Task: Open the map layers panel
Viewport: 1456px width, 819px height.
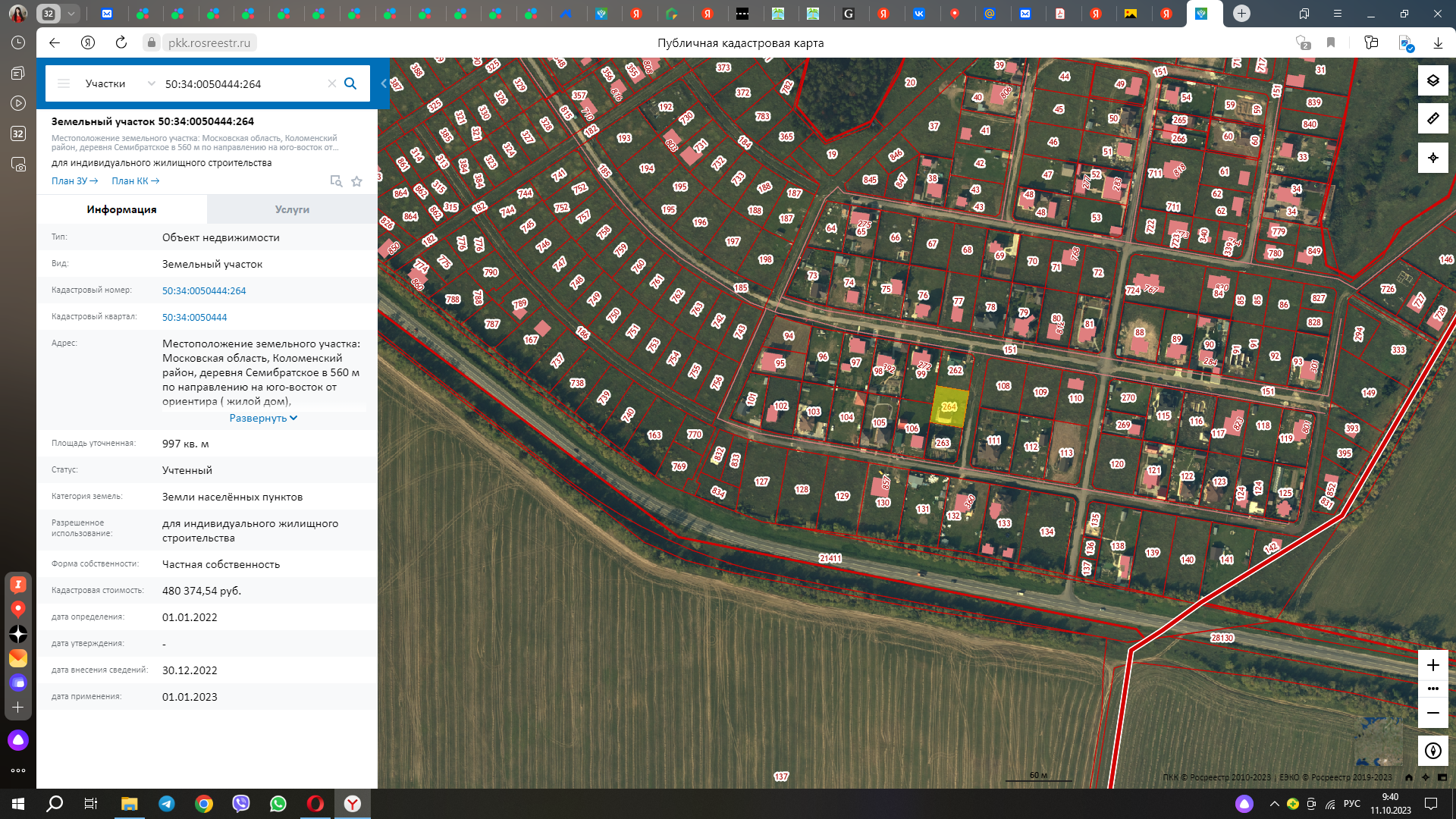Action: pyautogui.click(x=1432, y=80)
